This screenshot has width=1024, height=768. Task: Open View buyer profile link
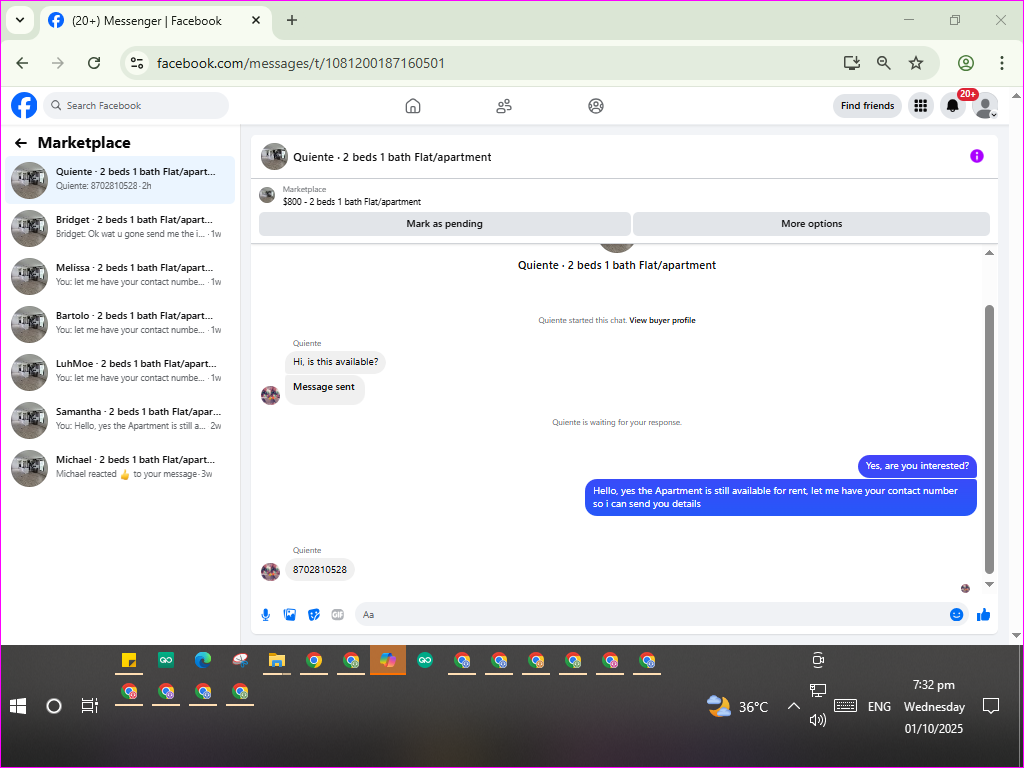pyautogui.click(x=662, y=321)
